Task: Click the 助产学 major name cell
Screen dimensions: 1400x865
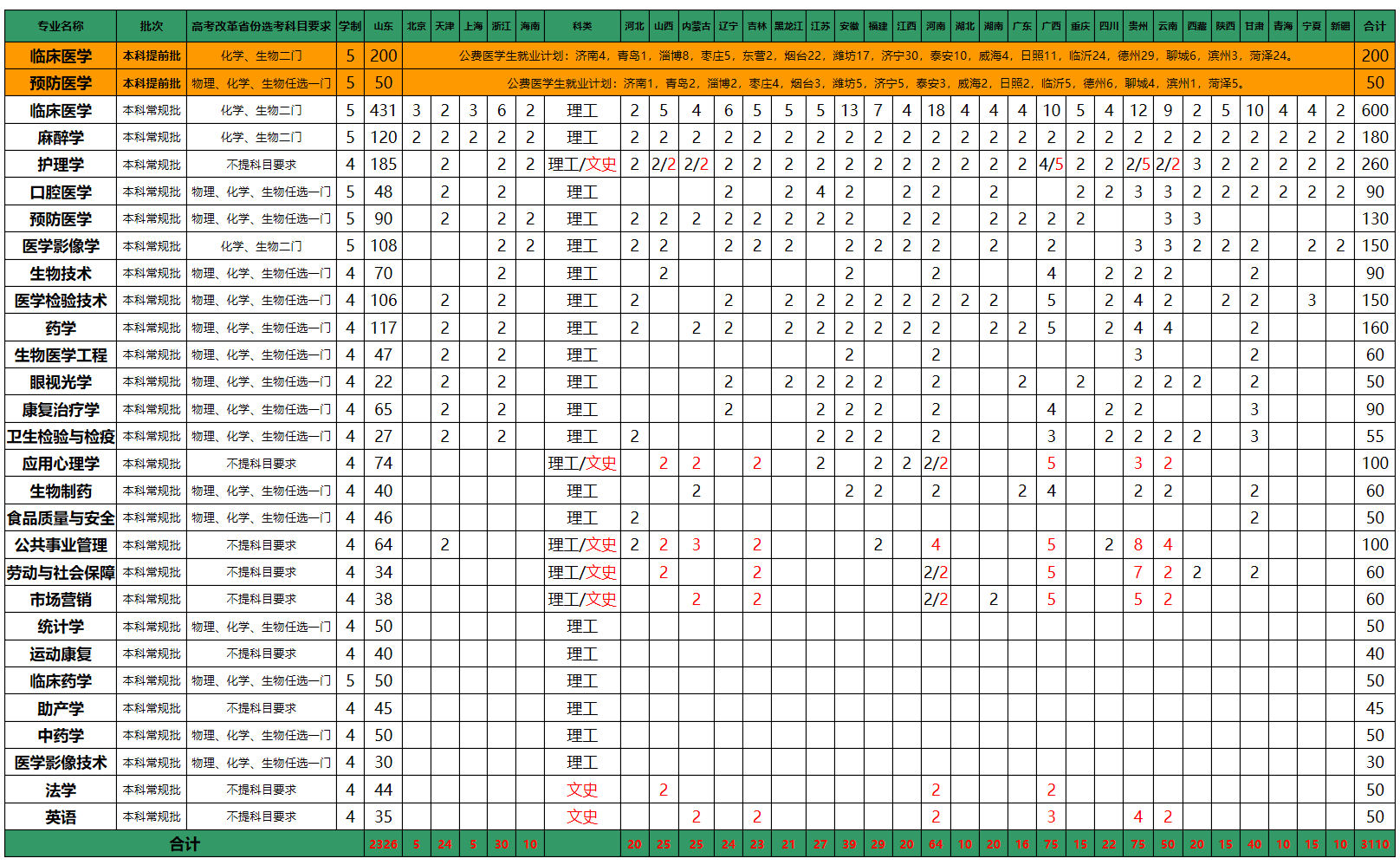Action: coord(61,708)
